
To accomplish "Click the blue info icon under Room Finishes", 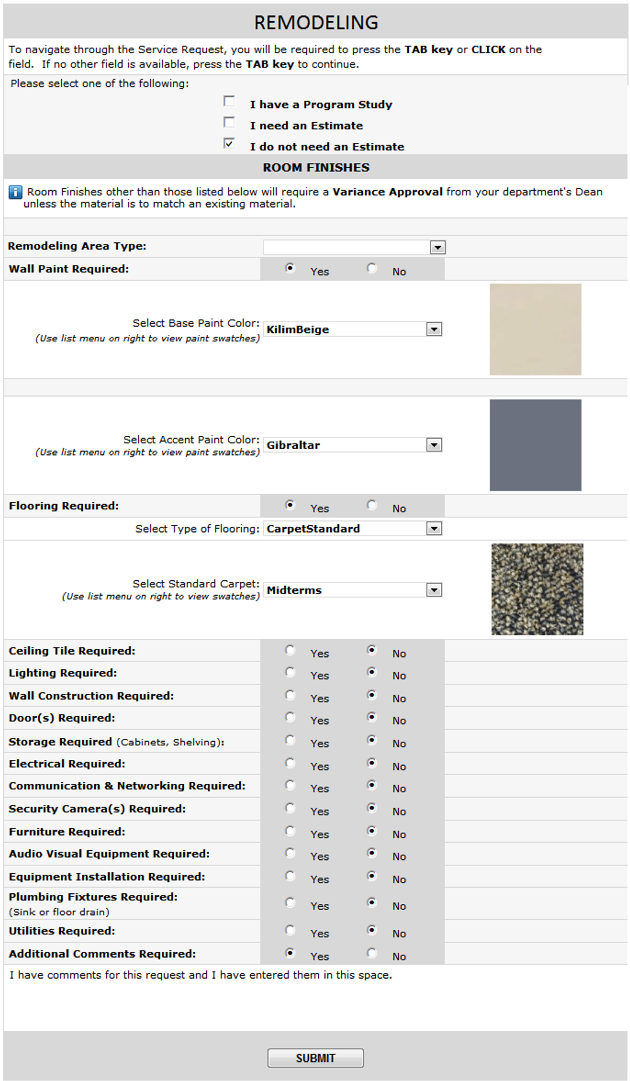I will point(15,192).
